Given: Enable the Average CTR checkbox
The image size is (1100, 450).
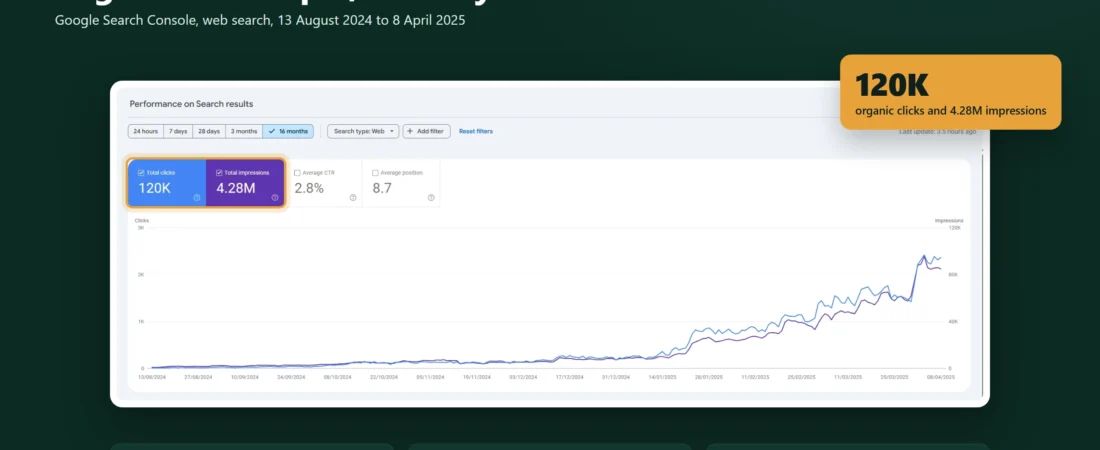Looking at the screenshot, I should [x=297, y=173].
